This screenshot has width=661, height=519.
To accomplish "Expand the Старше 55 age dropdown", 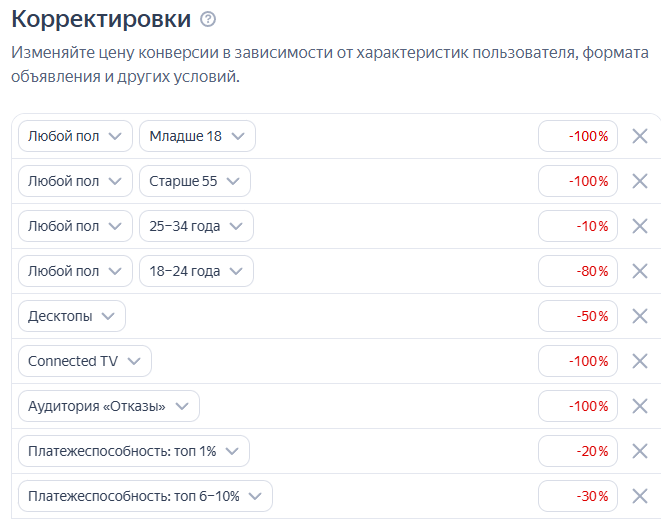I will point(194,181).
